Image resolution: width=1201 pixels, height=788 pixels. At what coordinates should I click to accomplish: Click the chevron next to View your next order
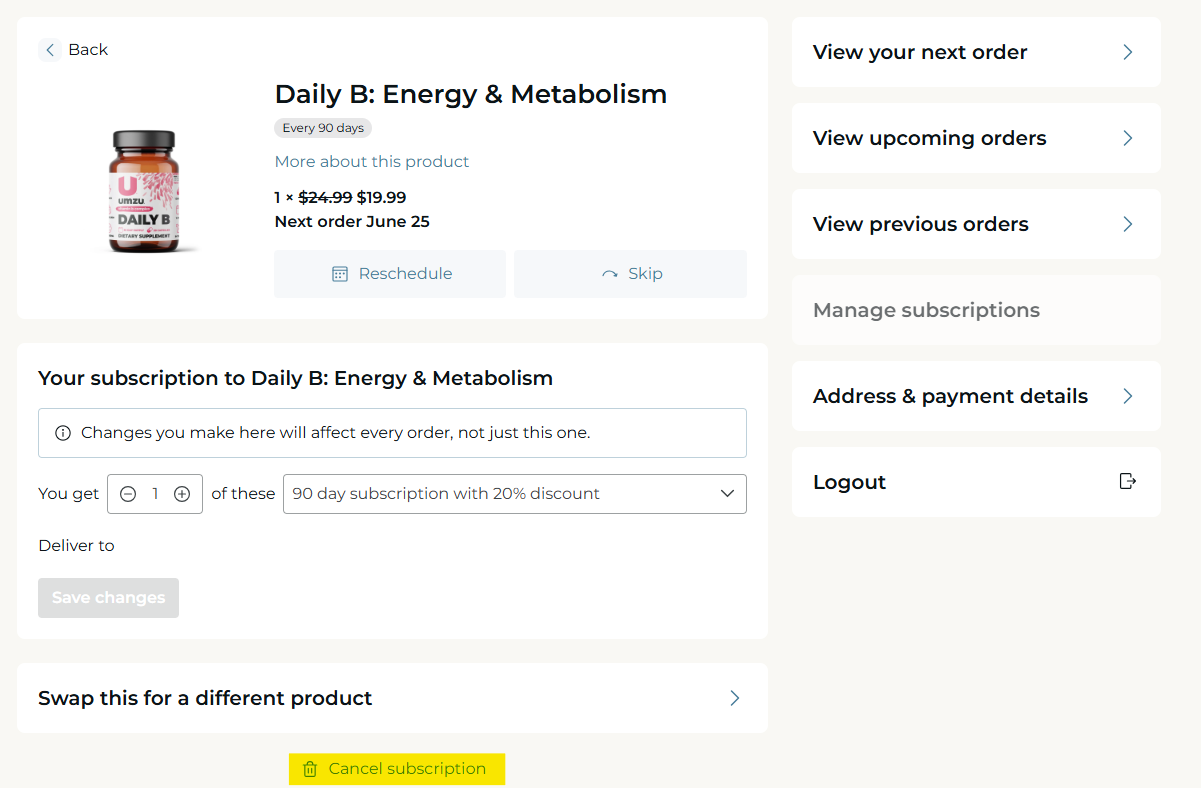click(x=1128, y=52)
